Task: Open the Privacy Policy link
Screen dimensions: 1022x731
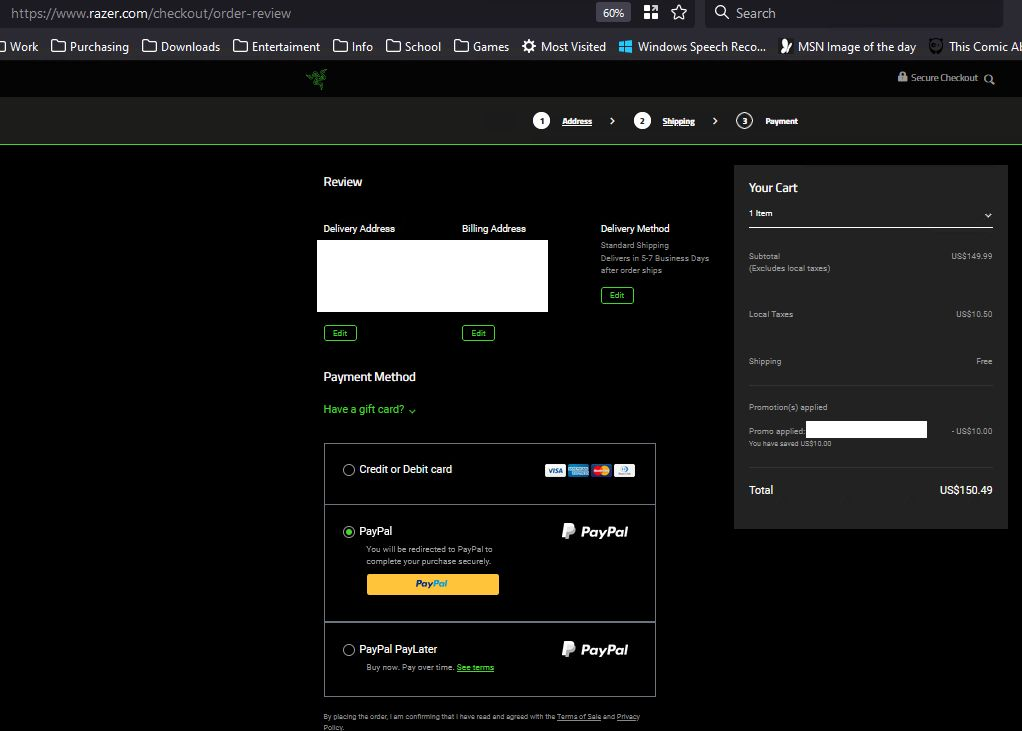Action: tap(628, 717)
